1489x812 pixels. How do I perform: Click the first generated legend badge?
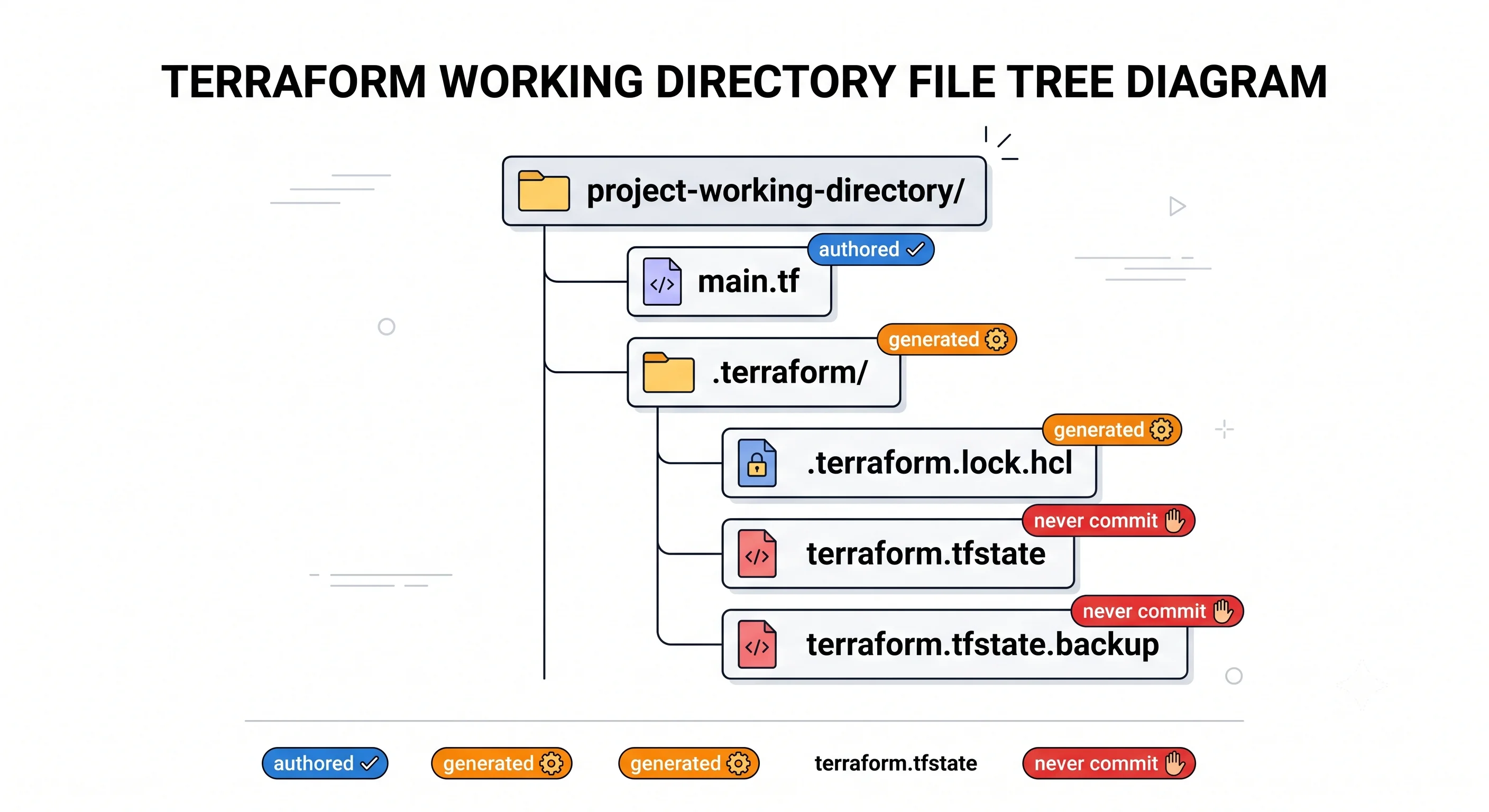[x=501, y=763]
